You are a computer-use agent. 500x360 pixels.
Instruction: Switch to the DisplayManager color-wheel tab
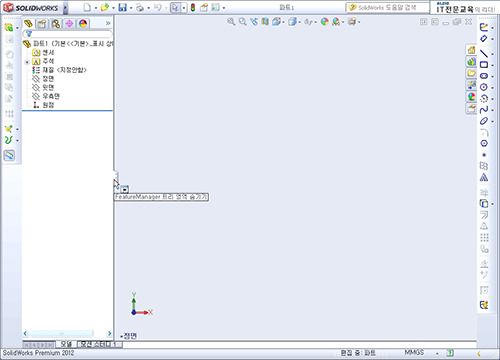(x=83, y=23)
